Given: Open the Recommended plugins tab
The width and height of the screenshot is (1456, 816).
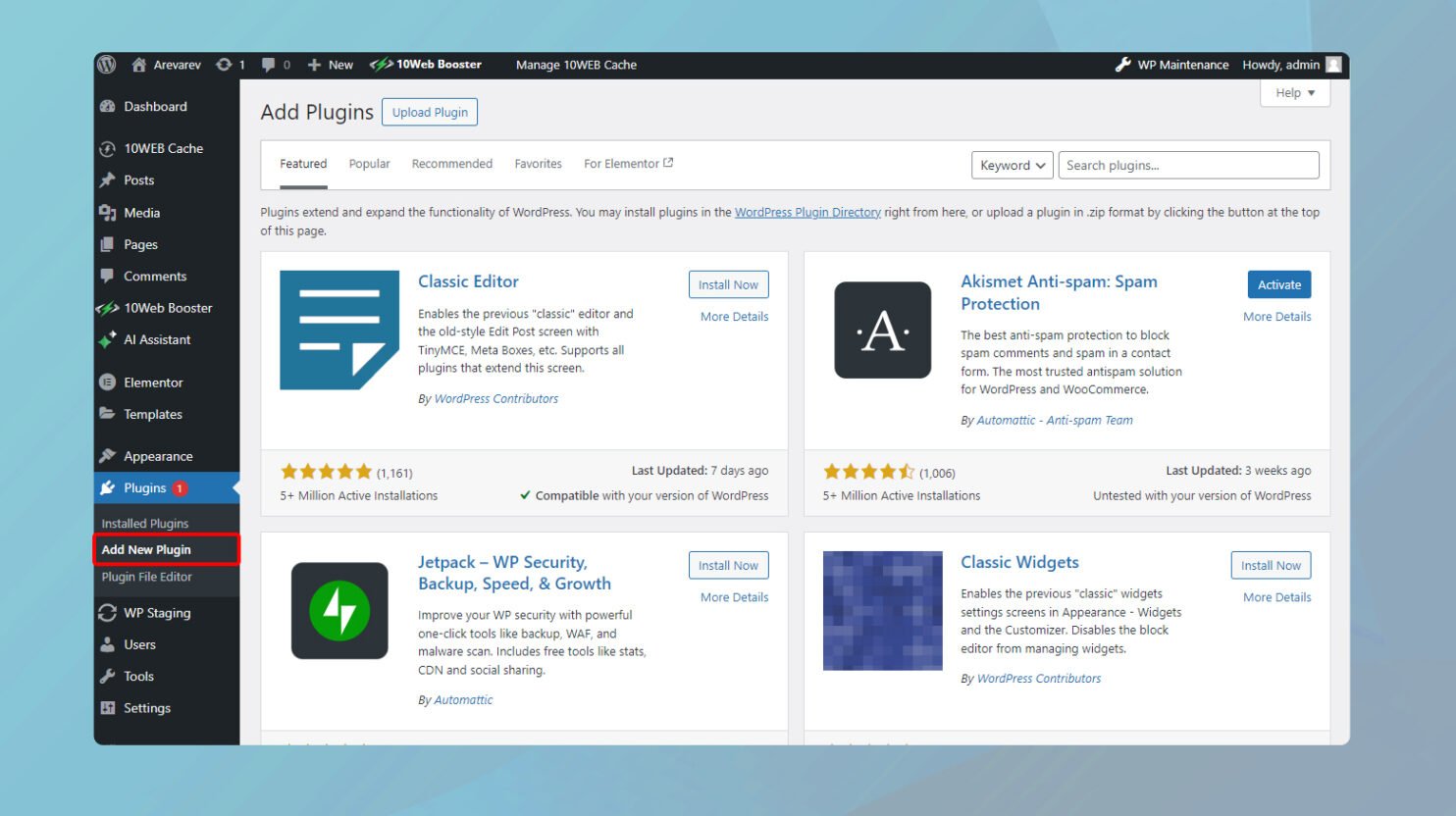Looking at the screenshot, I should [x=451, y=163].
